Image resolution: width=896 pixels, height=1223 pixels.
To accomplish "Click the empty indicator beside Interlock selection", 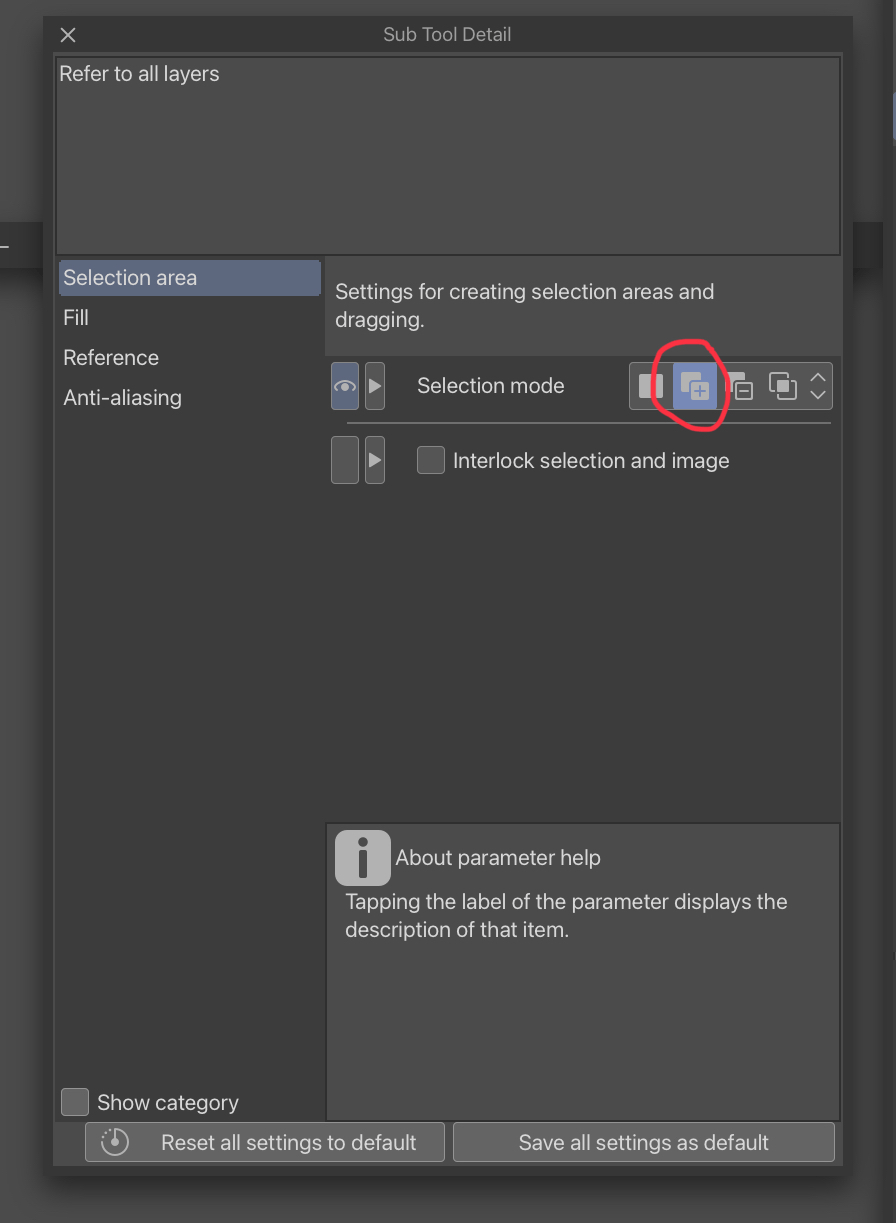I will click(343, 460).
